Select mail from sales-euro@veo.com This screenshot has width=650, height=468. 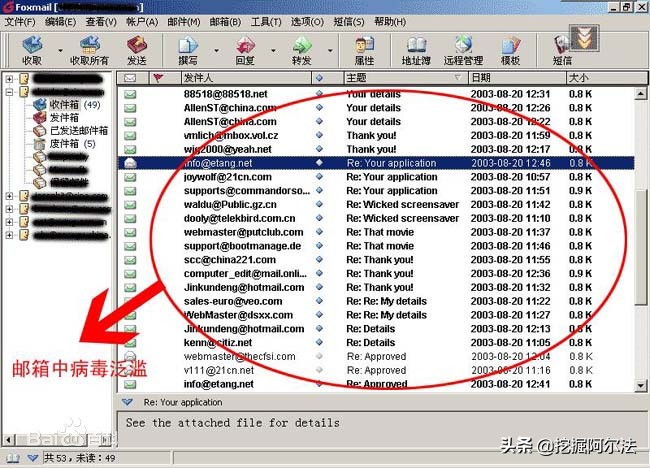point(375,301)
